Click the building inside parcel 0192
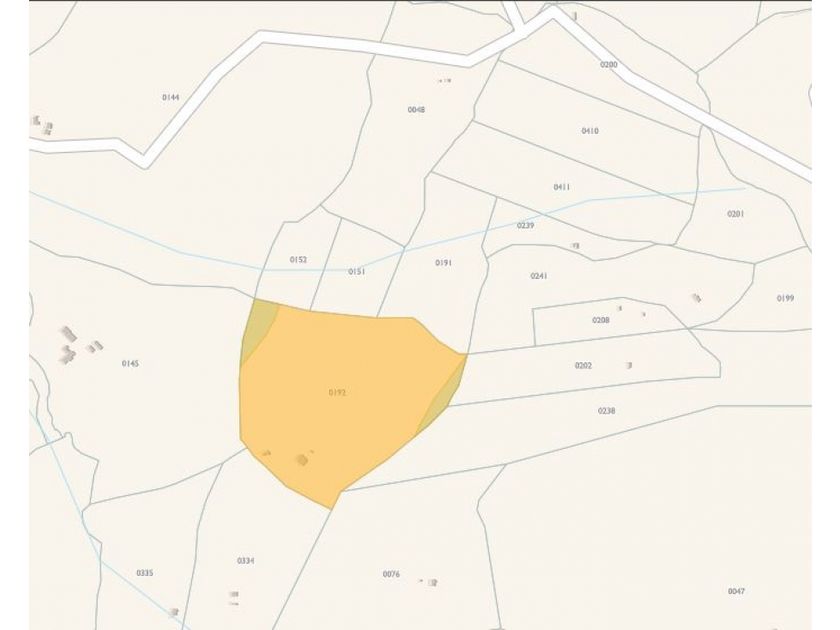 302,460
